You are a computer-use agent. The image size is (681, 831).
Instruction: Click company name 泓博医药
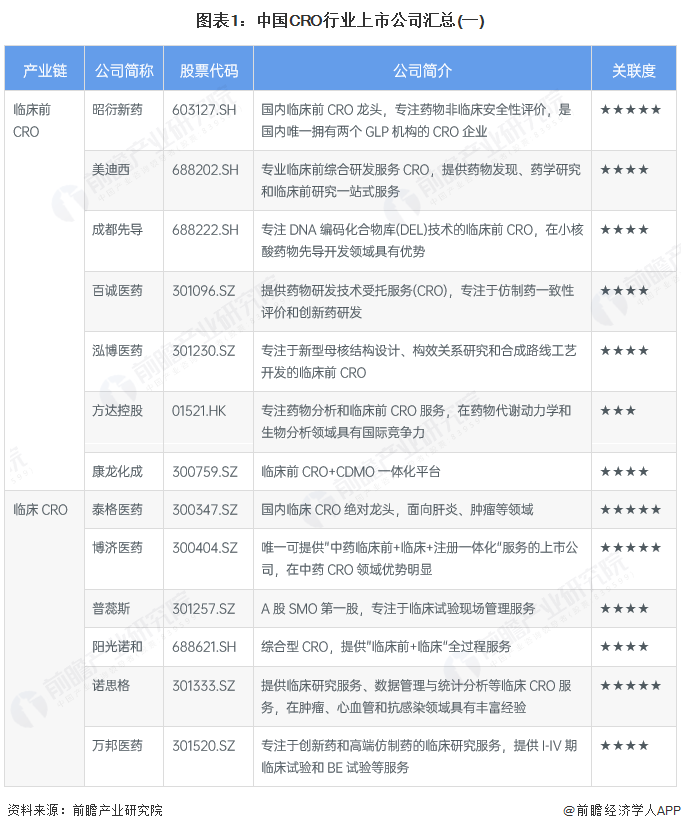point(117,350)
